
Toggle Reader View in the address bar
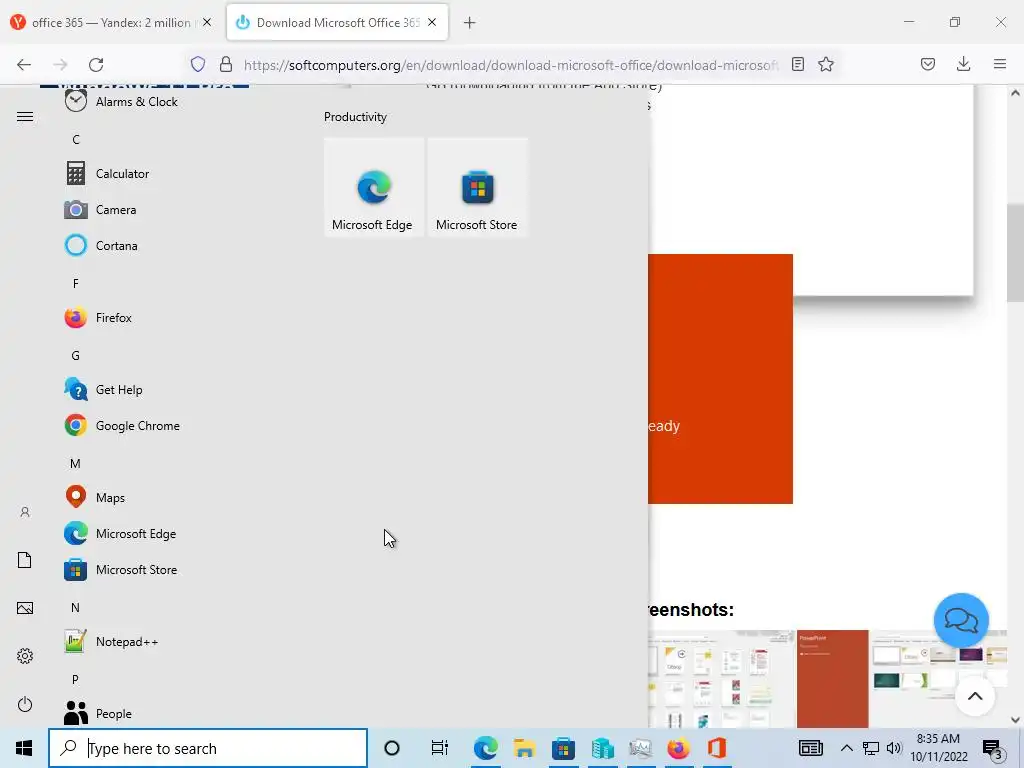798,65
